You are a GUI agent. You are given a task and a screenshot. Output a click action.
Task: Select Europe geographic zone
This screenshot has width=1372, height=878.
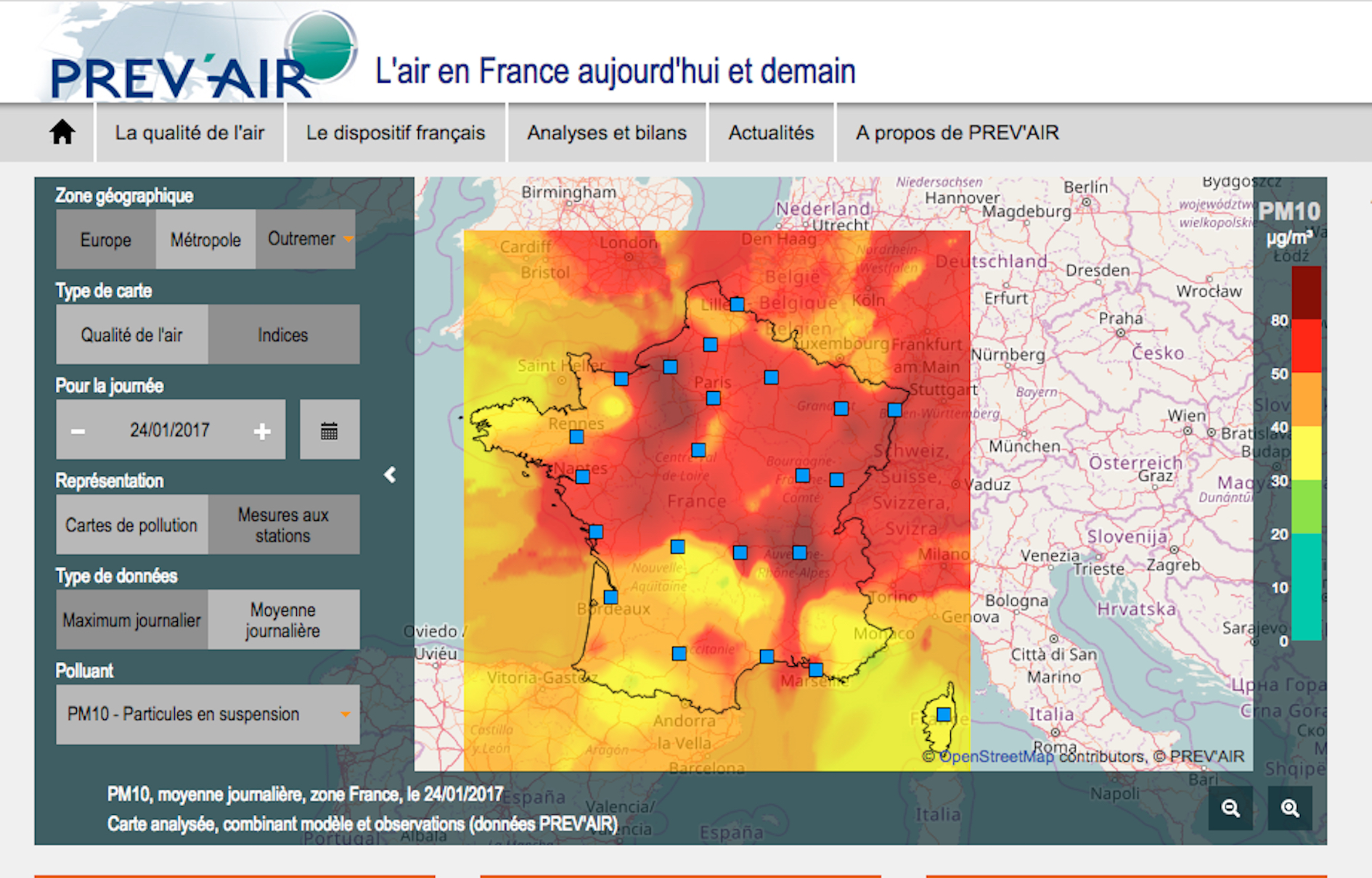pyautogui.click(x=106, y=239)
